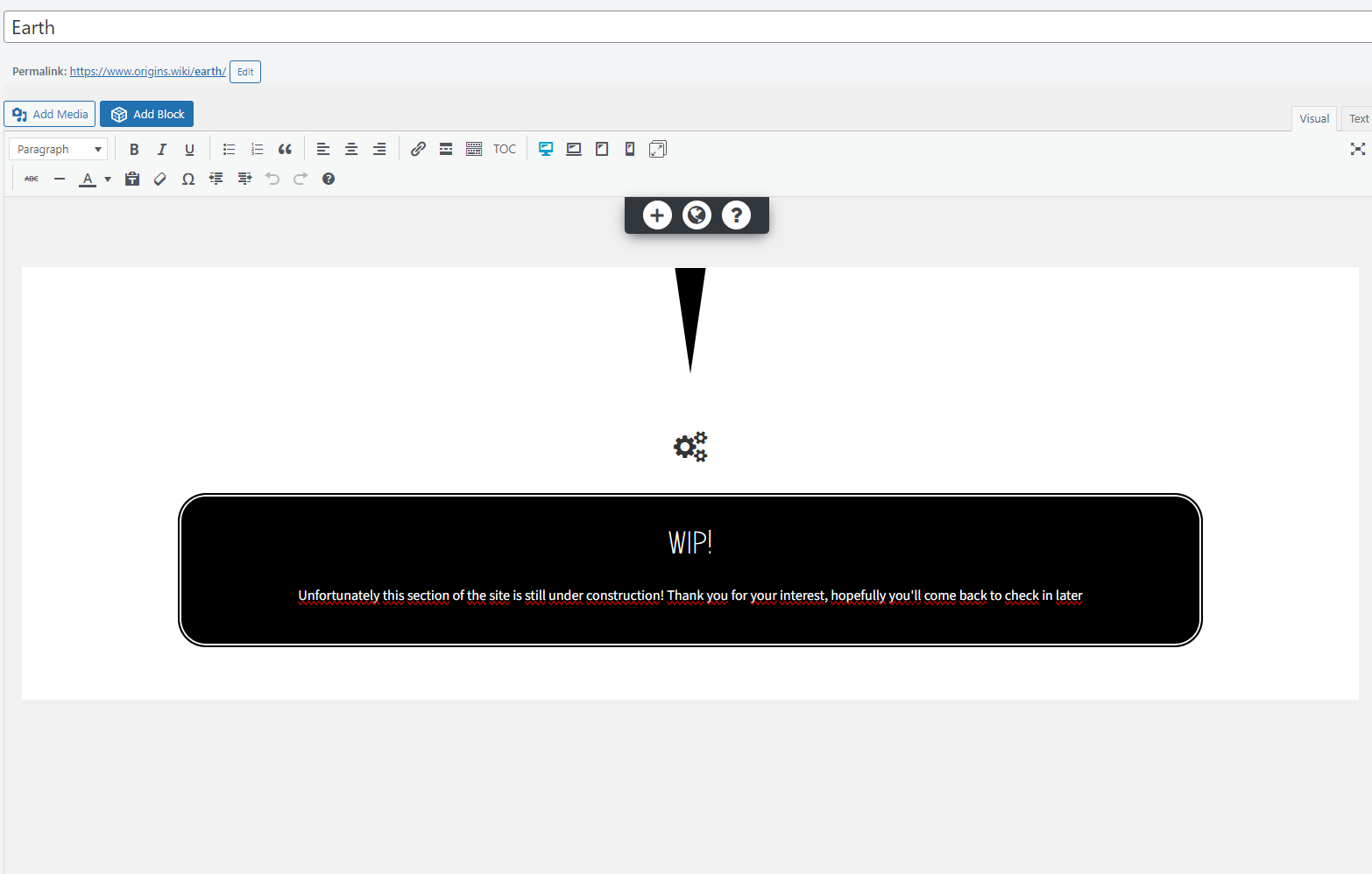This screenshot has width=1372, height=874.
Task: Click the Earth title input field
Action: (683, 28)
